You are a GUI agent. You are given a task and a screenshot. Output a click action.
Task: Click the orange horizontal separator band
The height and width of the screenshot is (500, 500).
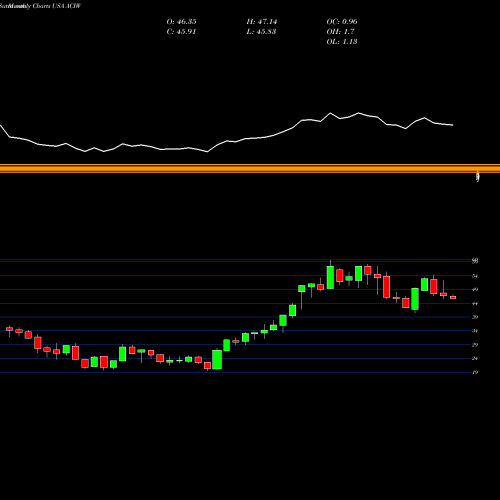coord(250,168)
